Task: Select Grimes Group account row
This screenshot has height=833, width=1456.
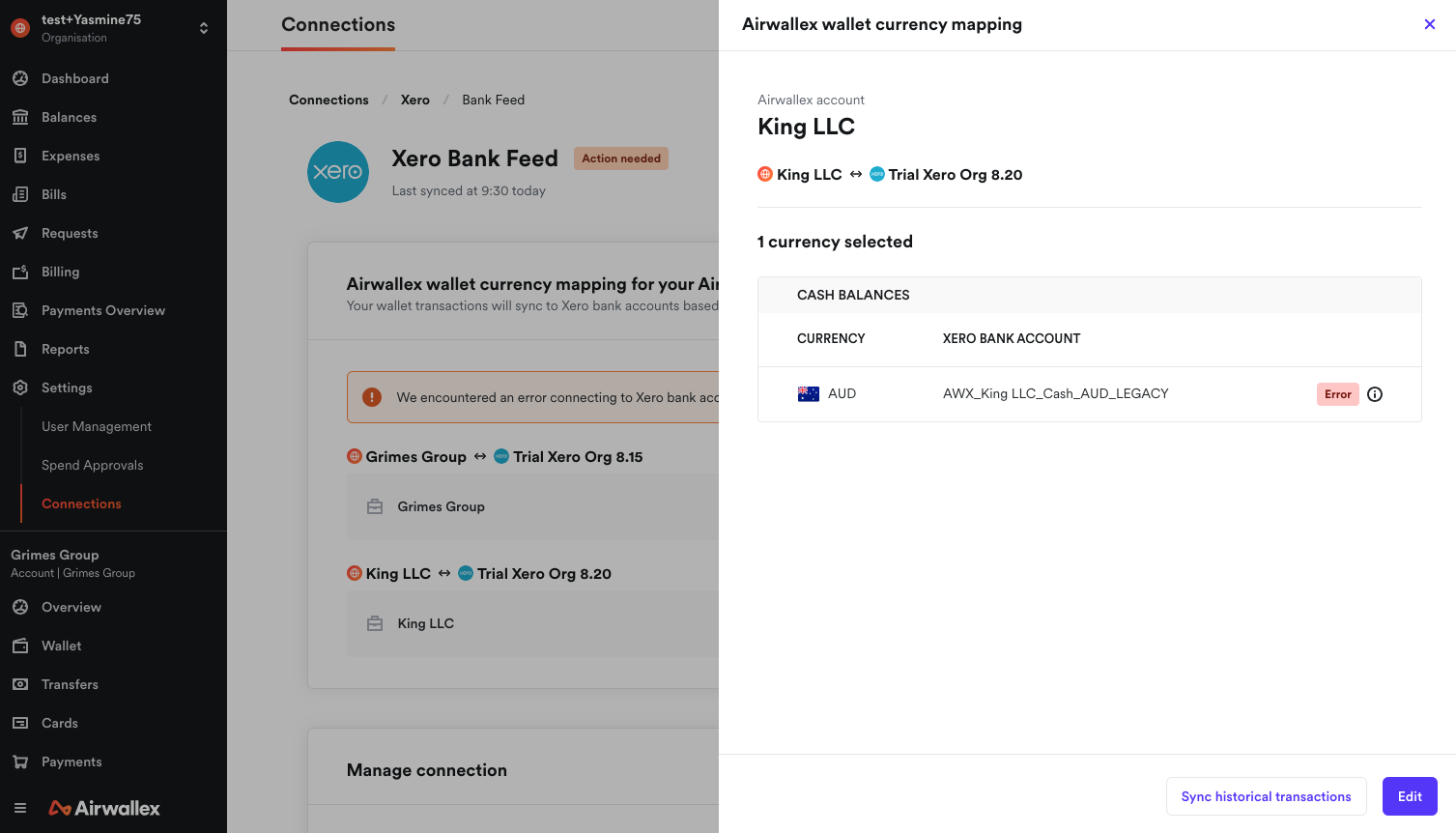Action: [x=532, y=506]
